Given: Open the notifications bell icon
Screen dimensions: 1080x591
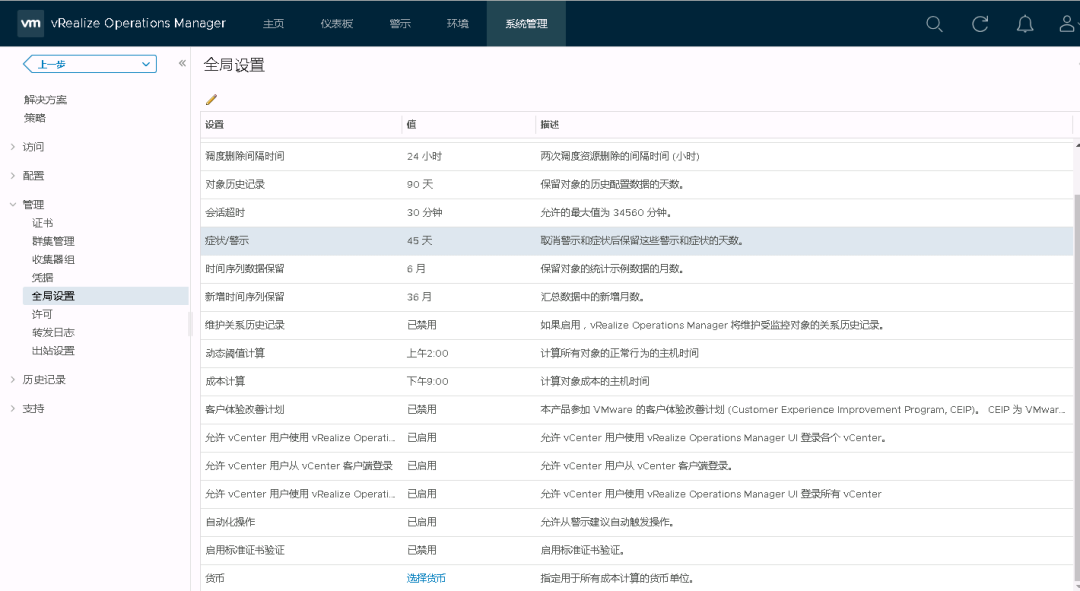Looking at the screenshot, I should pyautogui.click(x=1025, y=24).
